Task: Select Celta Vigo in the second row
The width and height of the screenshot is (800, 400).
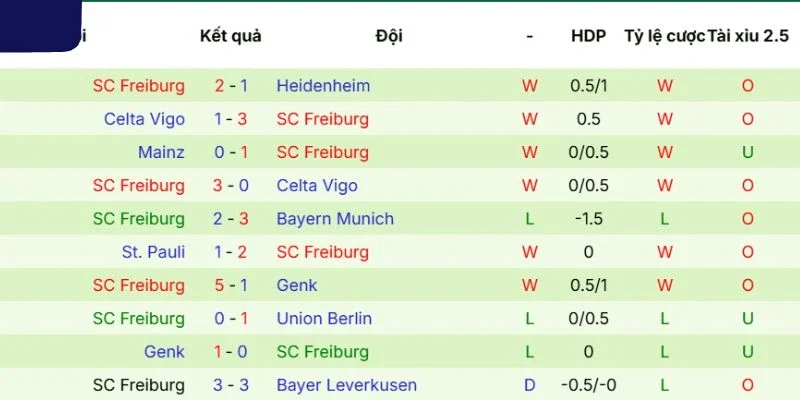Action: point(144,119)
